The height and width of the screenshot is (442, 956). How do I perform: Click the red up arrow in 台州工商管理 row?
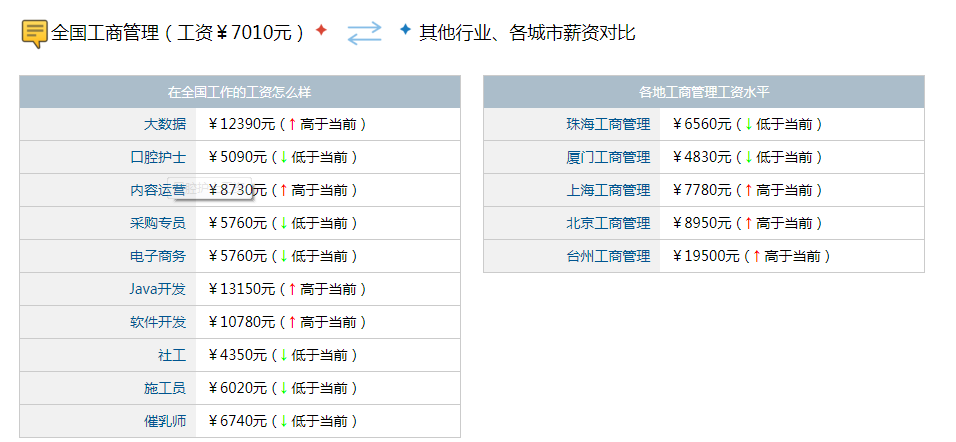click(756, 256)
